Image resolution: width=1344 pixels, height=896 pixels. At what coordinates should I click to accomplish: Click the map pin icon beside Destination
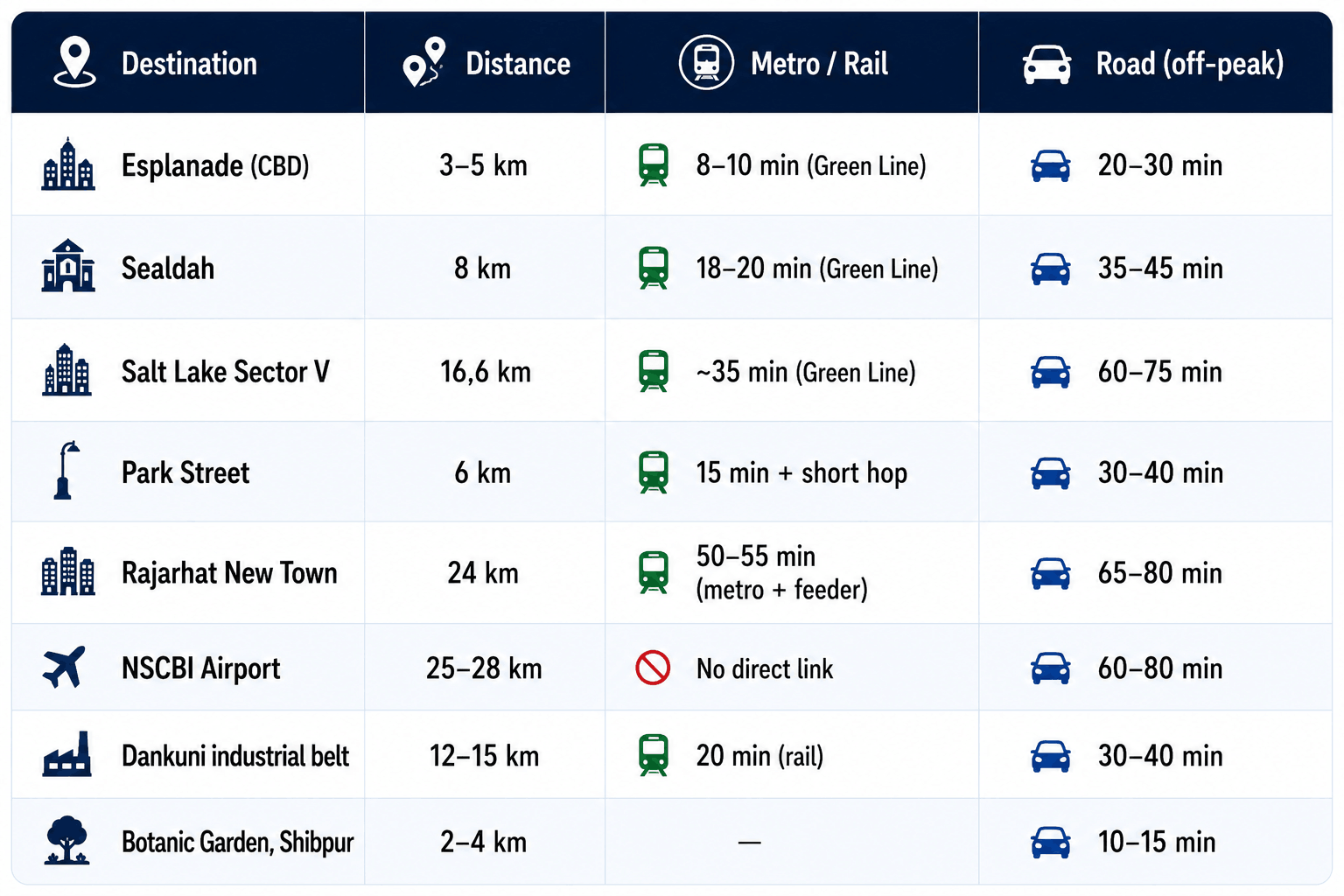pos(75,62)
